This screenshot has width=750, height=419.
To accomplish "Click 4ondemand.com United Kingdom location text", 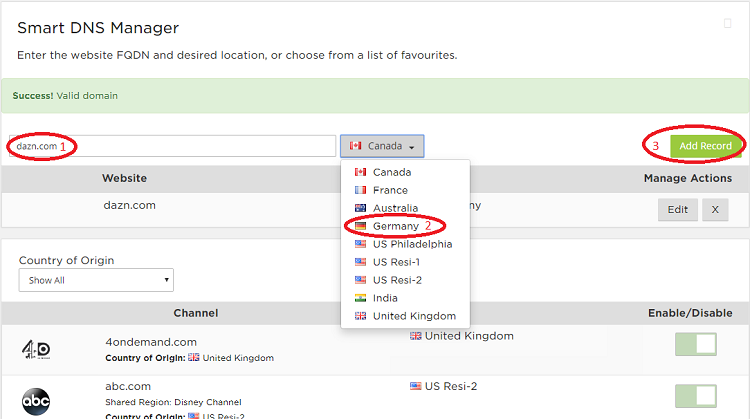I will [x=469, y=336].
